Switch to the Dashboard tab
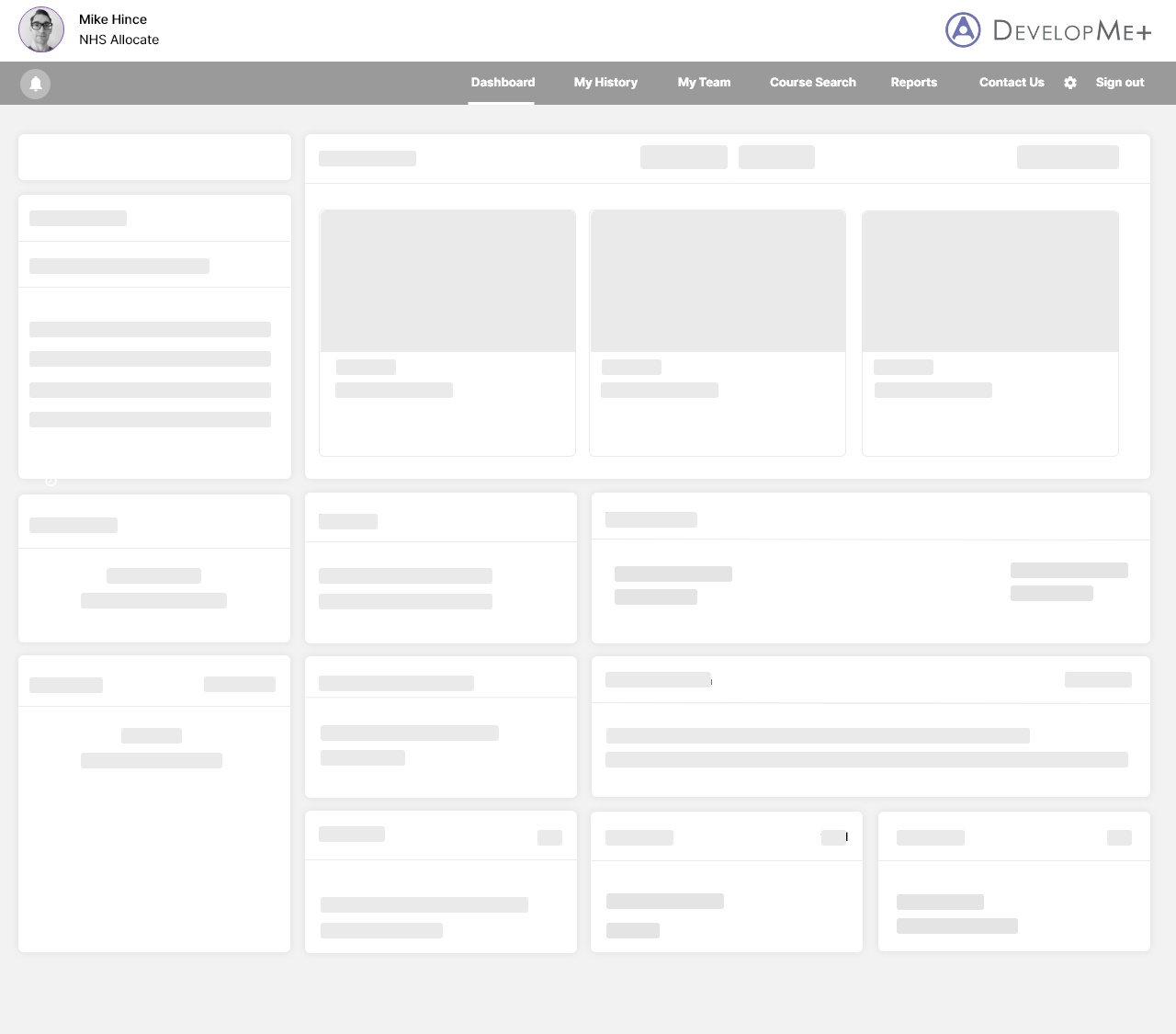The image size is (1176, 1034). pyautogui.click(x=503, y=83)
